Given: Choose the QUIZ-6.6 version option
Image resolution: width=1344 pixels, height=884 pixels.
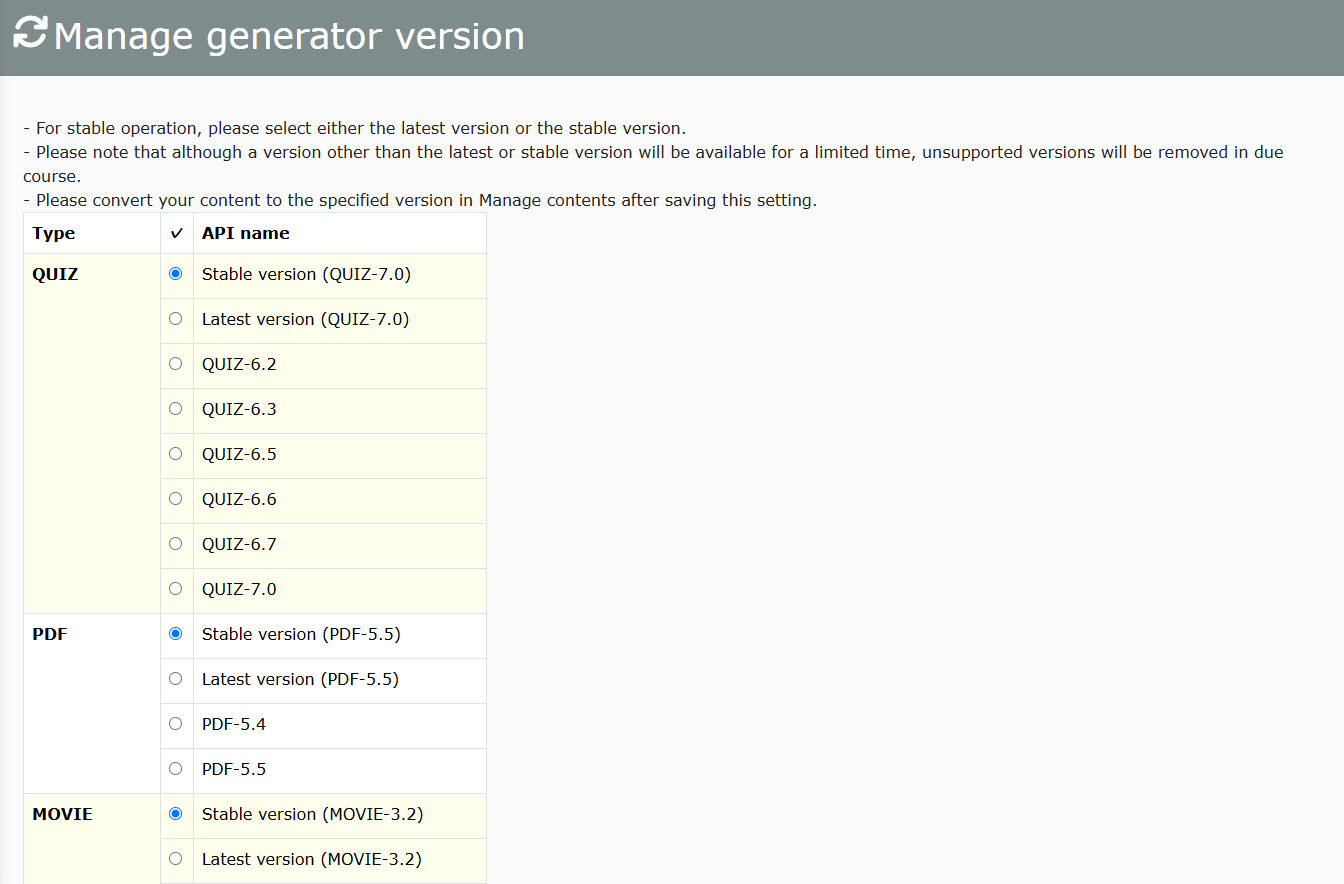Looking at the screenshot, I should pyautogui.click(x=176, y=499).
